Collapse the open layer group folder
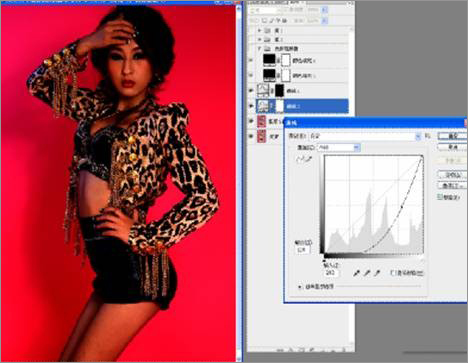The width and height of the screenshot is (468, 363). [259, 49]
